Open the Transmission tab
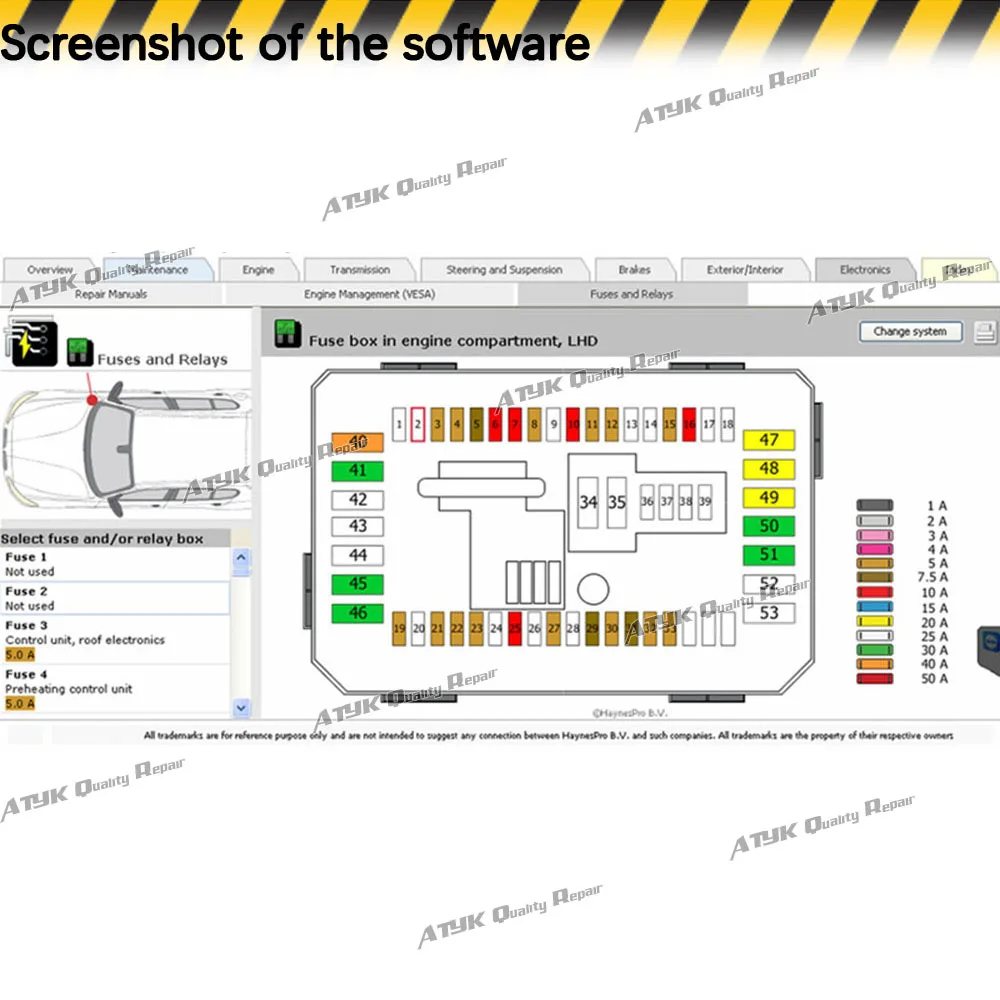 coord(360,270)
